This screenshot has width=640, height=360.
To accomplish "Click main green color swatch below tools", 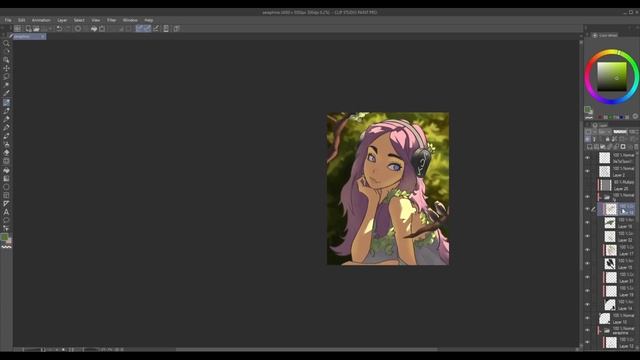I will pyautogui.click(x=4, y=237).
